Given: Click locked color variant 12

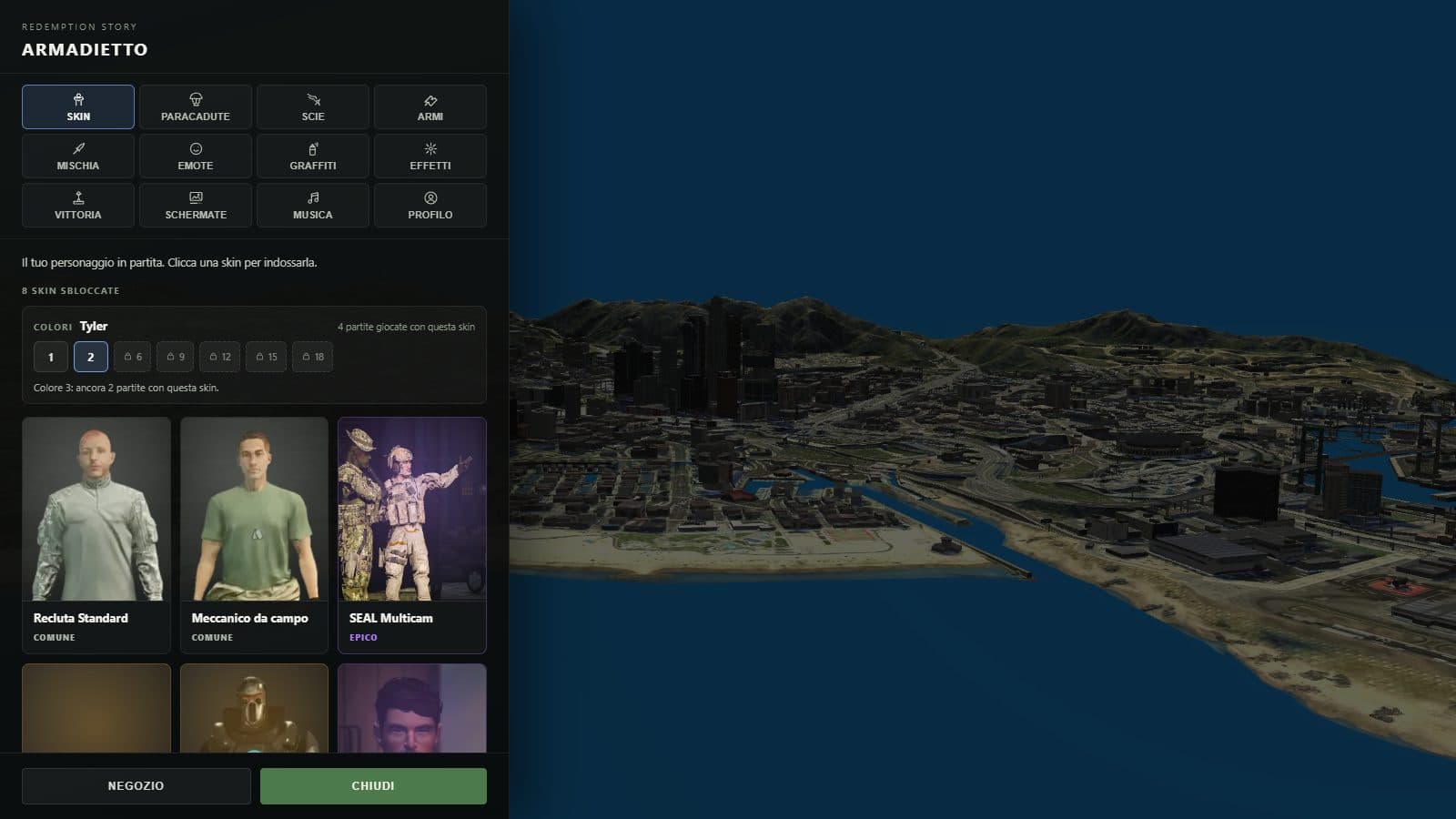Looking at the screenshot, I should click(x=219, y=357).
